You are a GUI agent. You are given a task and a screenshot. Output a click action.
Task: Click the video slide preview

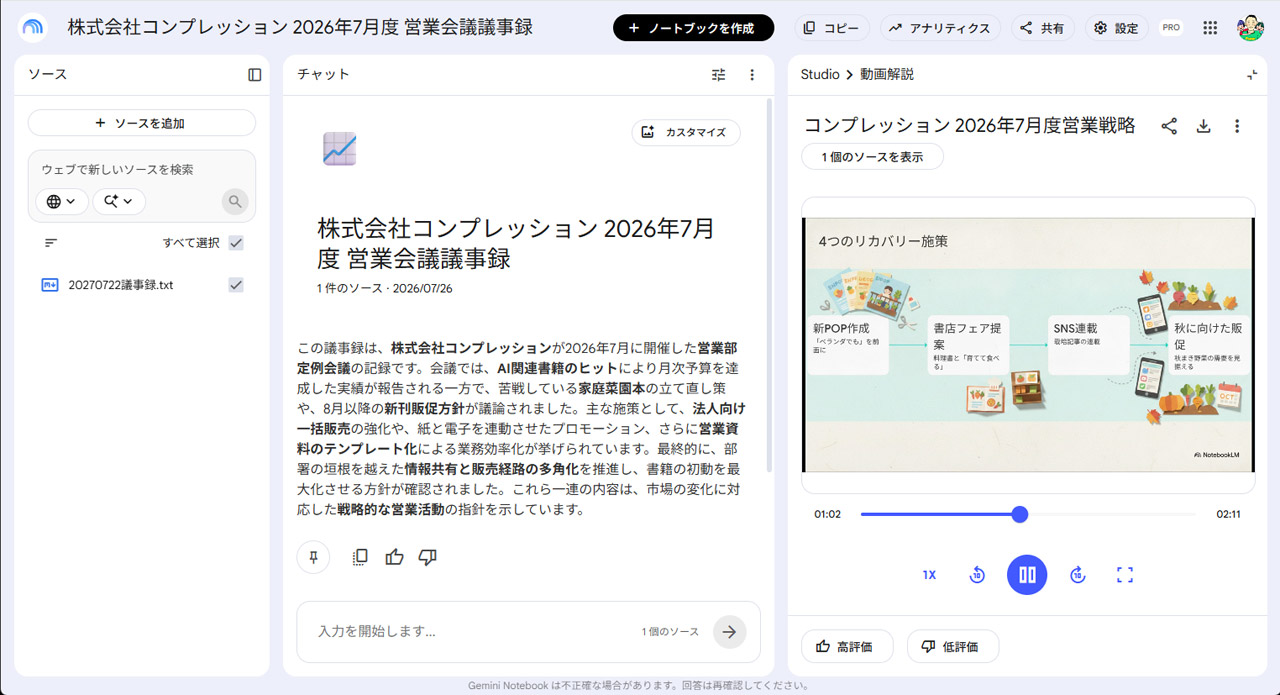pyautogui.click(x=1027, y=345)
